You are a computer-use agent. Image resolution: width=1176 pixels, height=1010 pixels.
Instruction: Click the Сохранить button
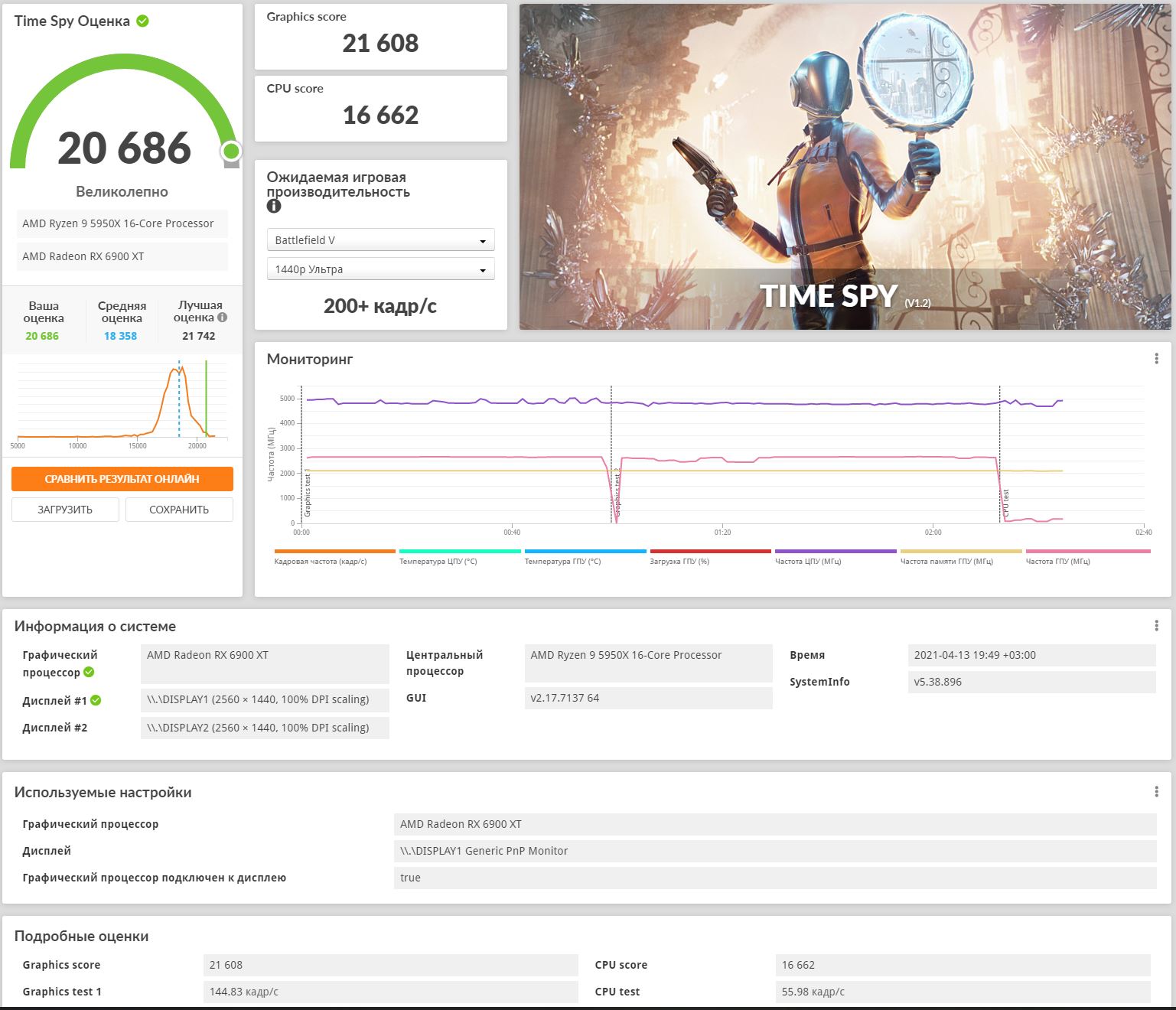click(x=179, y=510)
